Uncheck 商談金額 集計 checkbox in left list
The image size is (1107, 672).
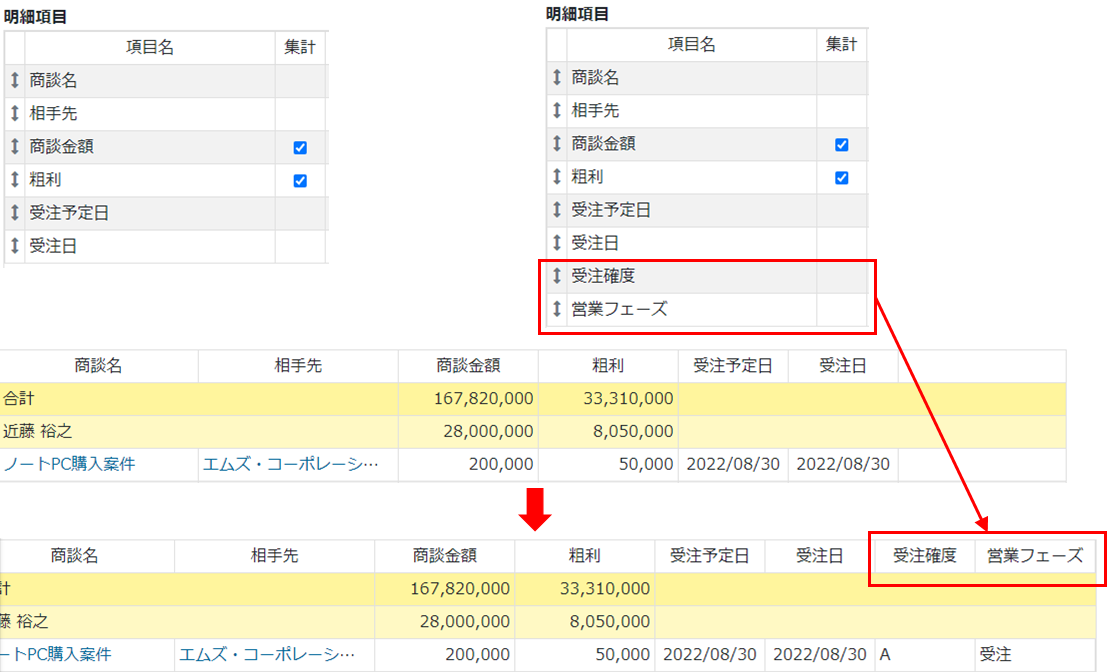tap(300, 148)
